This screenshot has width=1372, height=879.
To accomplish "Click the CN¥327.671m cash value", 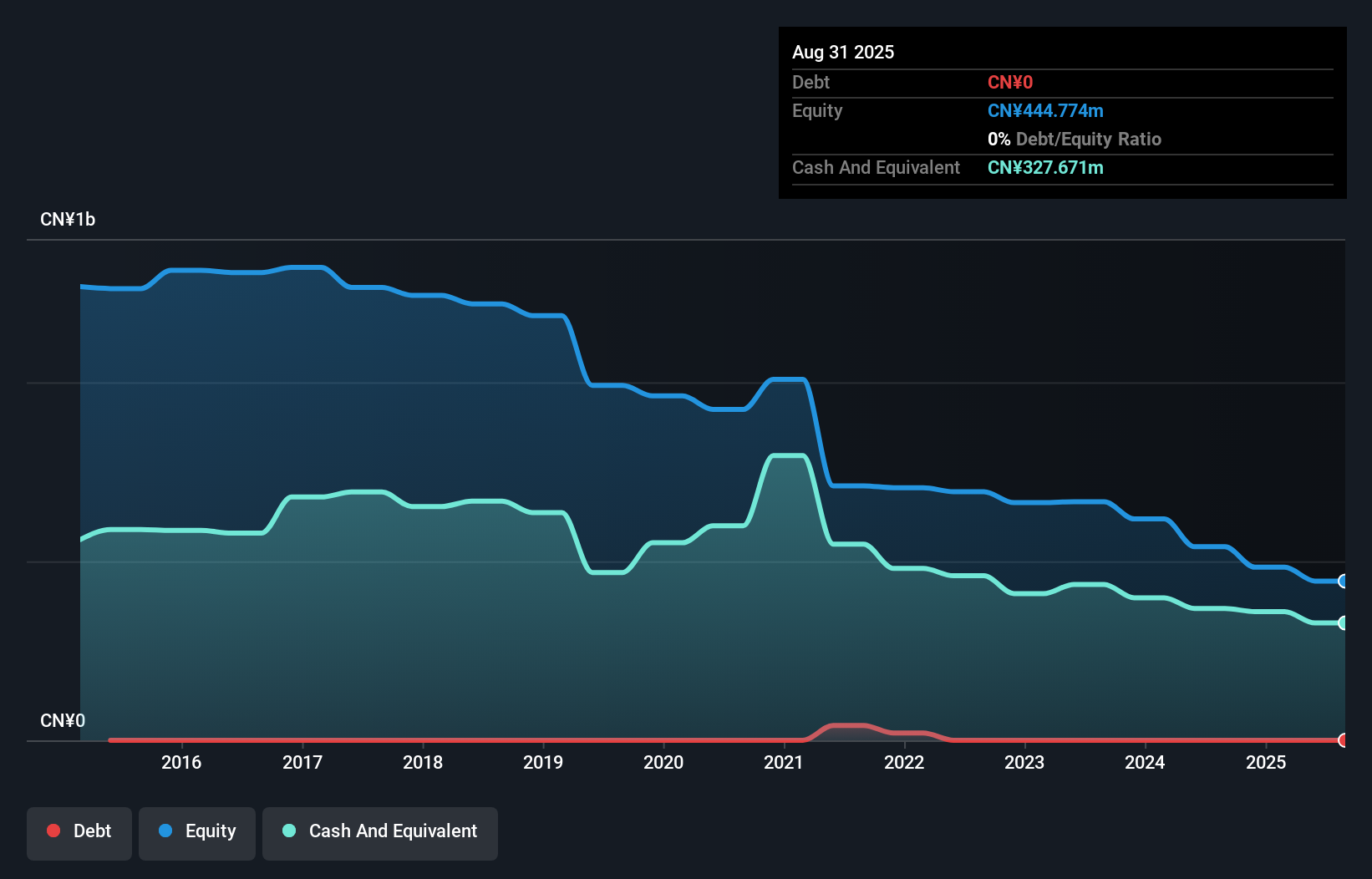I will point(1045,167).
